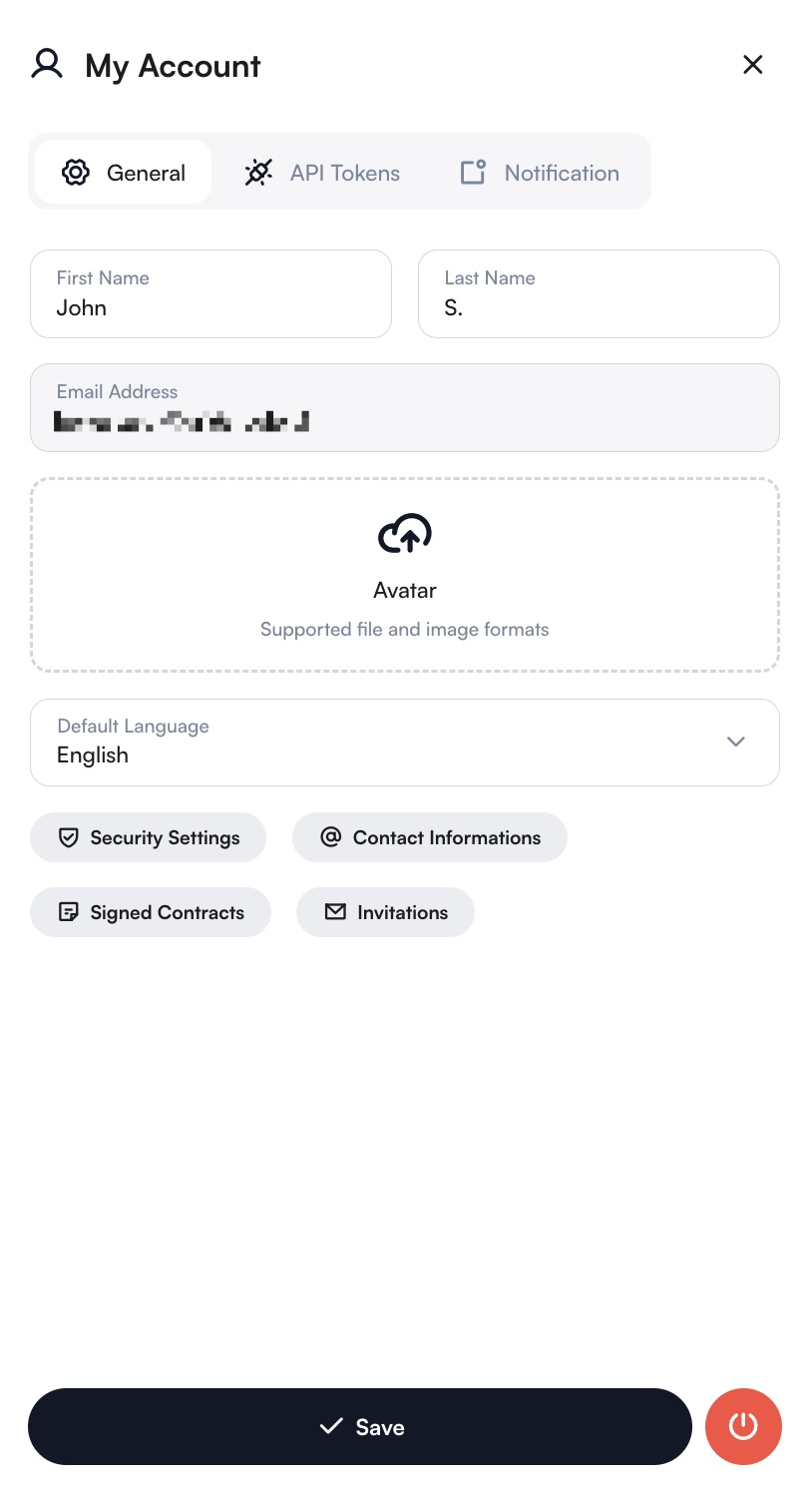
Task: Click the checkmark icon inside Save button
Action: coord(331,1426)
